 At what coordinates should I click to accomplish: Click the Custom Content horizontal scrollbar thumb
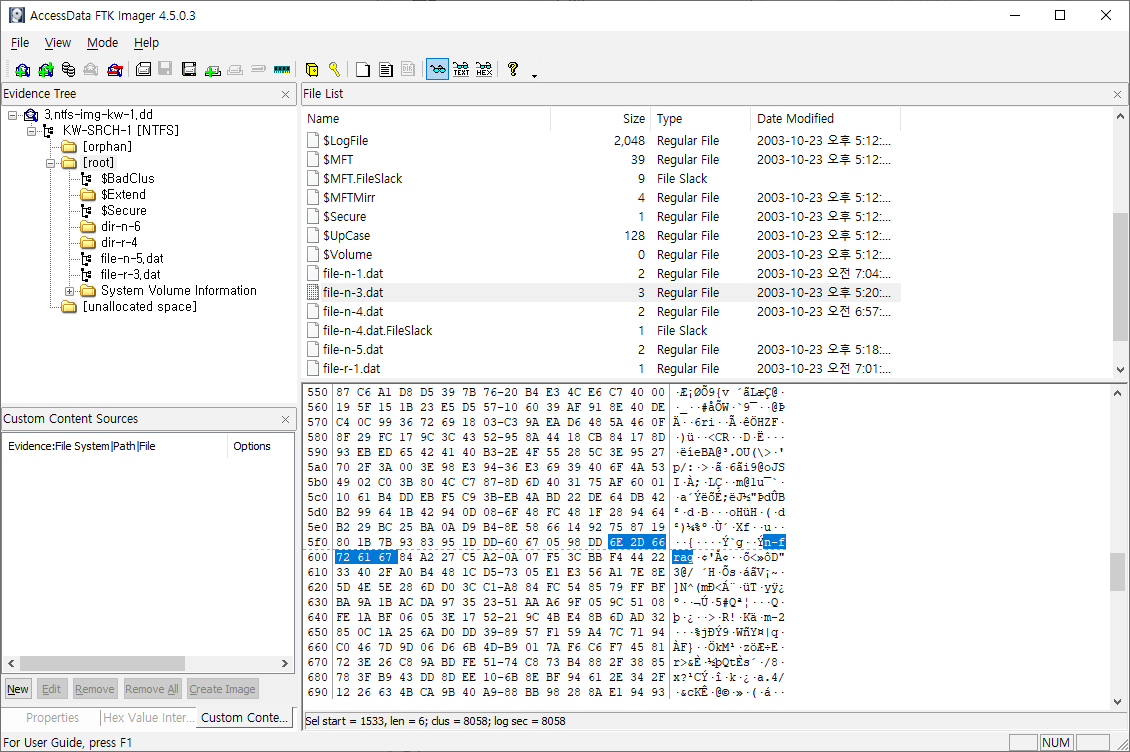(x=102, y=663)
